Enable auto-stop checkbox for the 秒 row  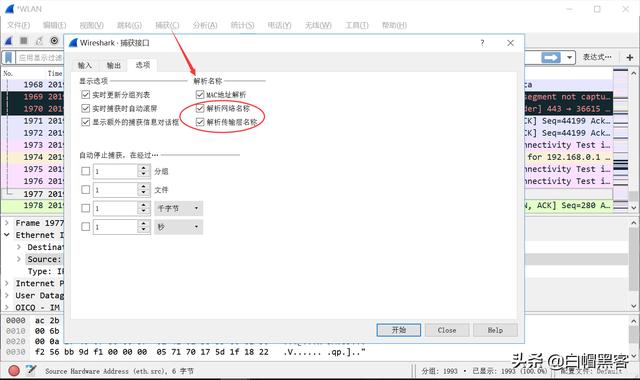click(85, 227)
